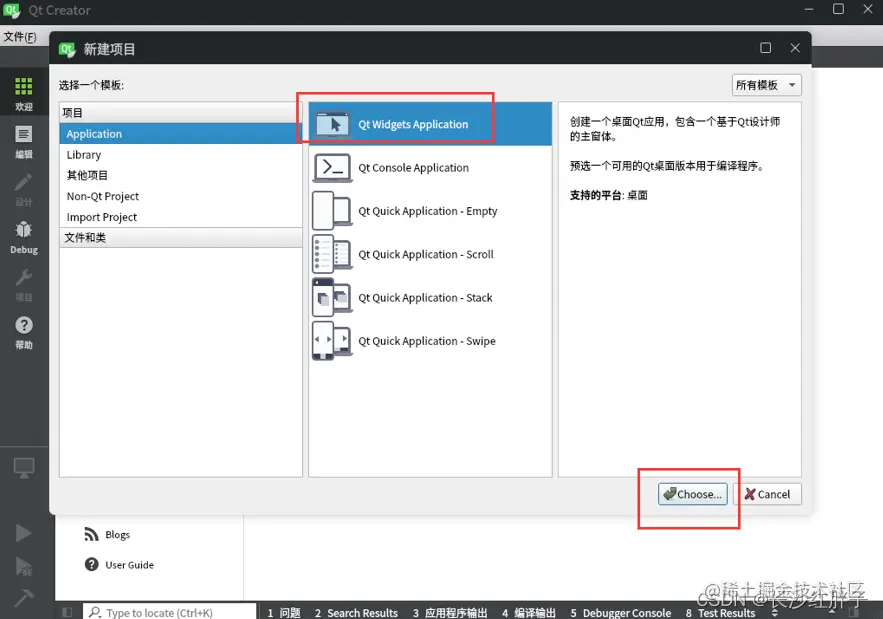
Task: Click the Start Debugging run icon
Action: click(x=24, y=566)
